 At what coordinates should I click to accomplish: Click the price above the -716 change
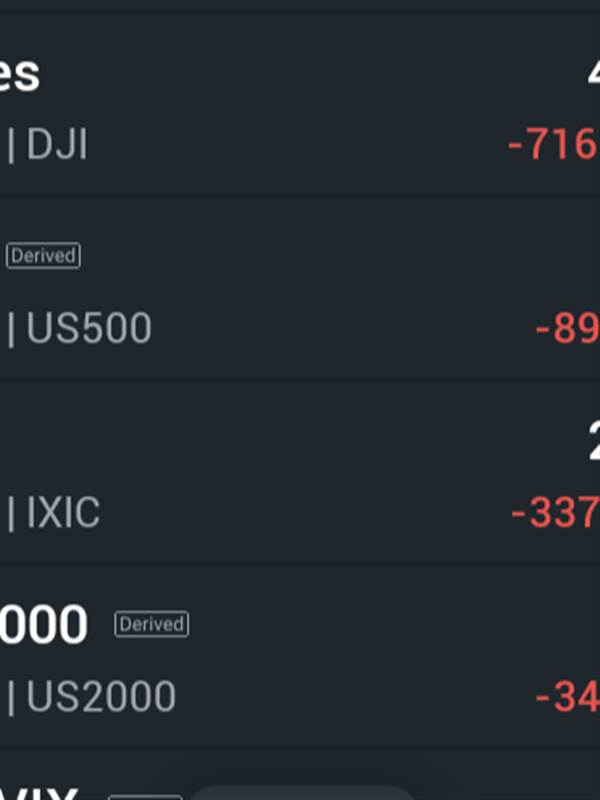(x=591, y=74)
